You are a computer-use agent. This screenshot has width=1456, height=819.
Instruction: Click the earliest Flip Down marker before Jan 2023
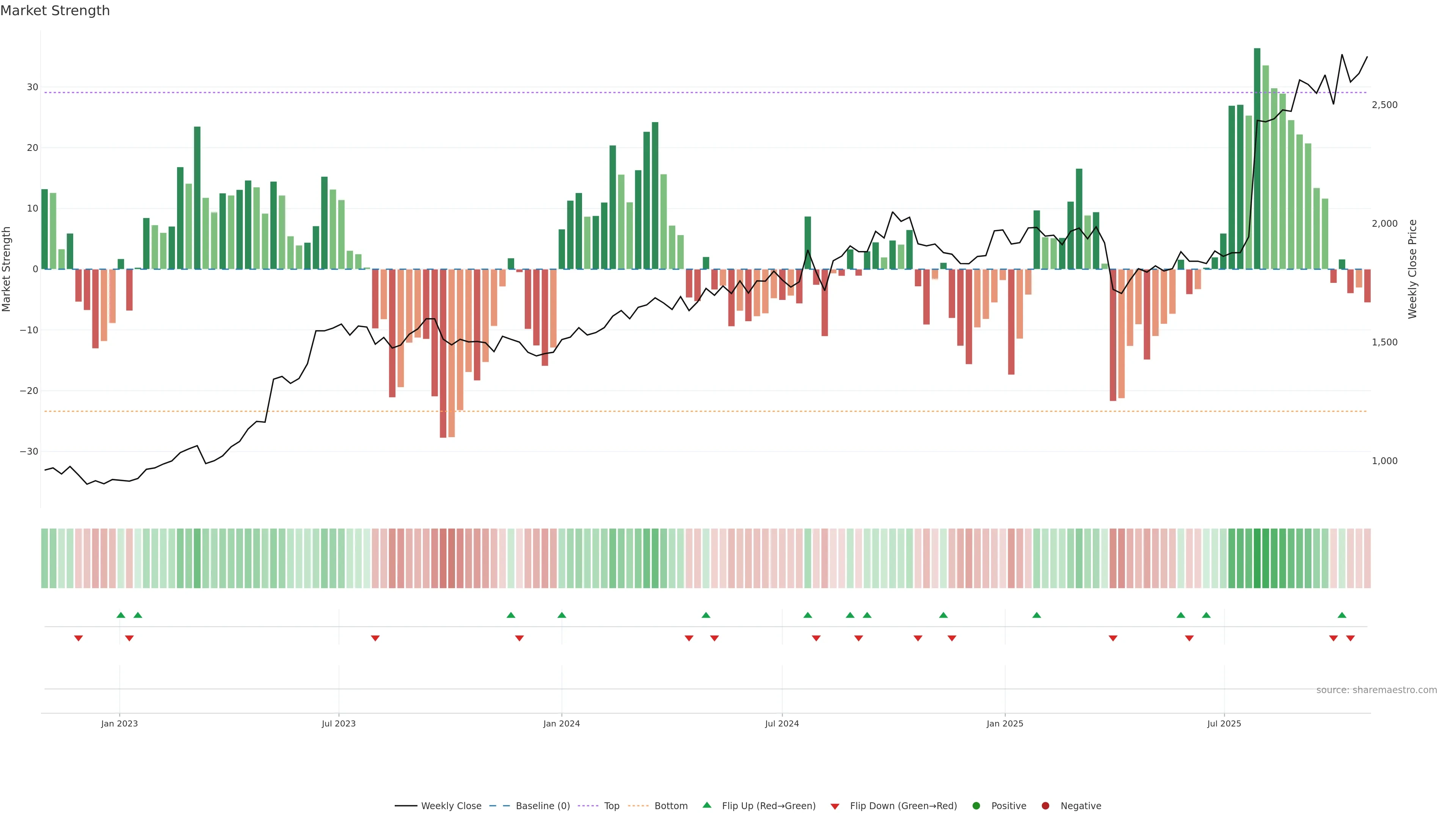coord(78,638)
